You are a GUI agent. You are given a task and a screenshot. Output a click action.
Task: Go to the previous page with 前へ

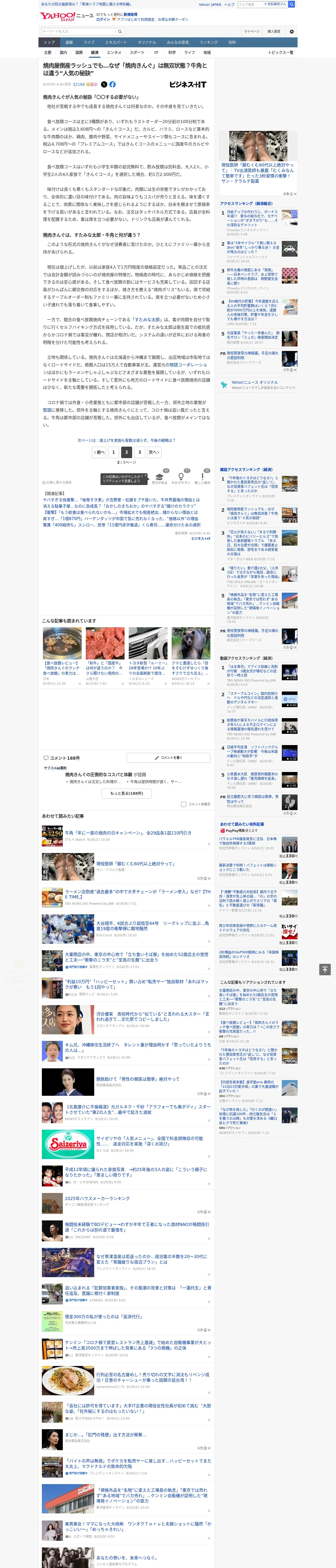pos(99,452)
